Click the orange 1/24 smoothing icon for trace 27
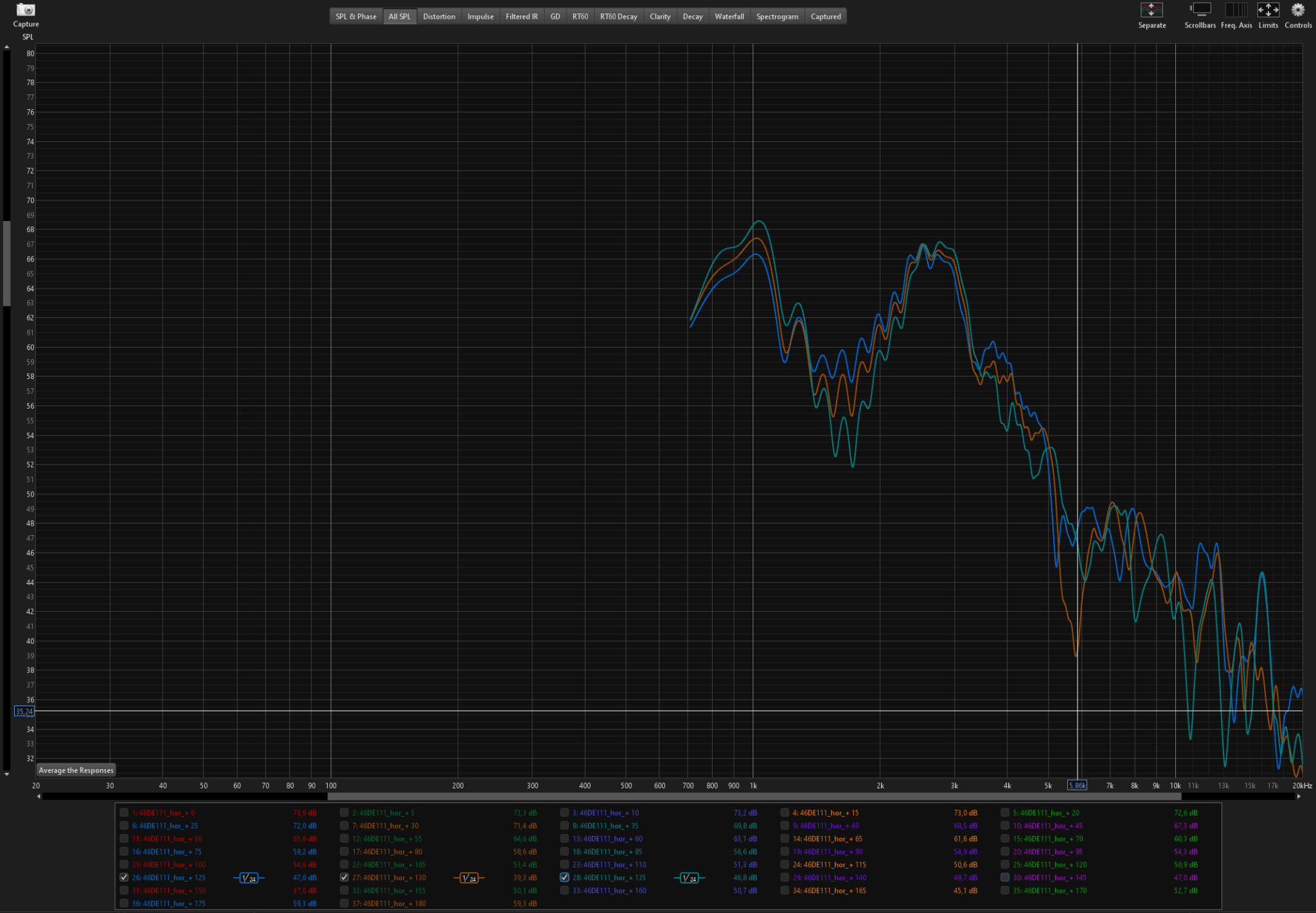 click(x=469, y=878)
